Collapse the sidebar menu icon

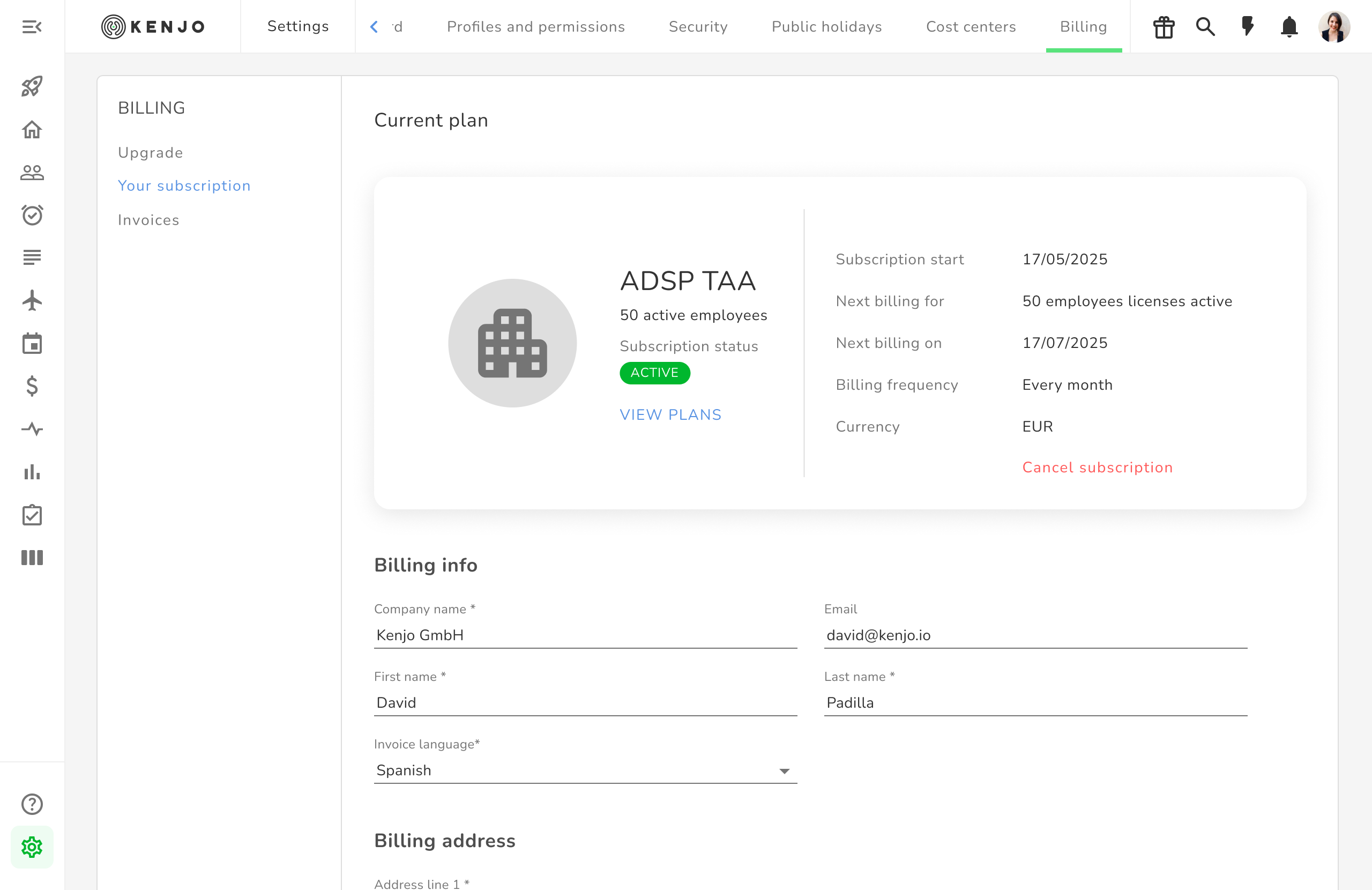[32, 26]
